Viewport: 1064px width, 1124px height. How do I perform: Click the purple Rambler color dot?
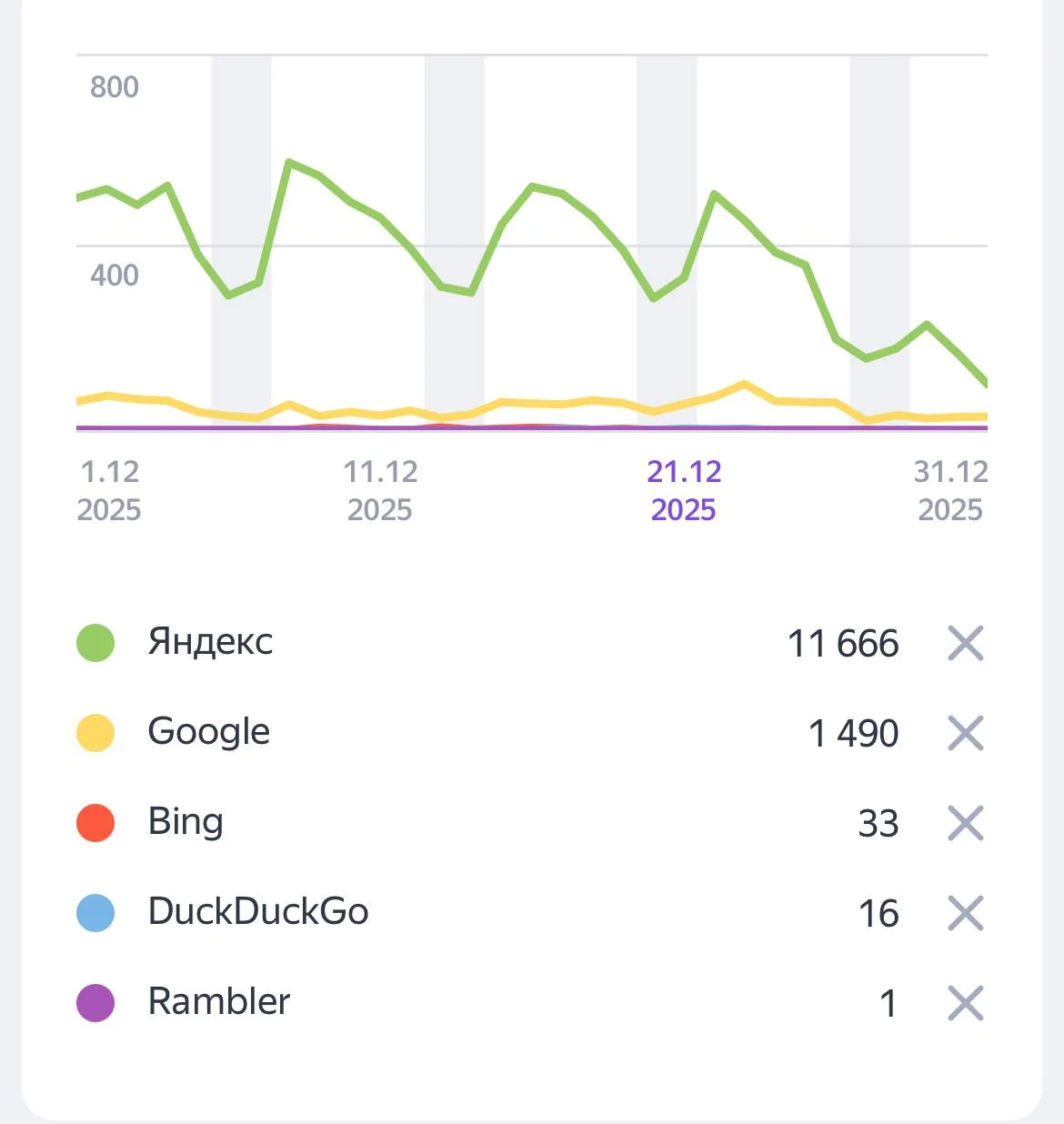click(x=95, y=1003)
